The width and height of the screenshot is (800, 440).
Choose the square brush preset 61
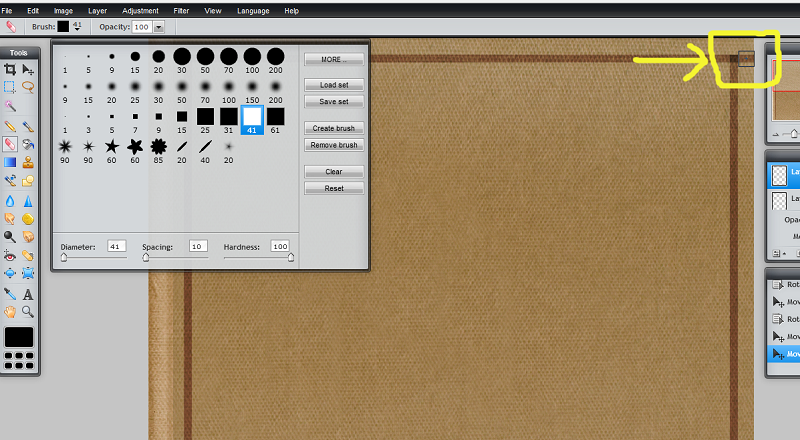276,120
